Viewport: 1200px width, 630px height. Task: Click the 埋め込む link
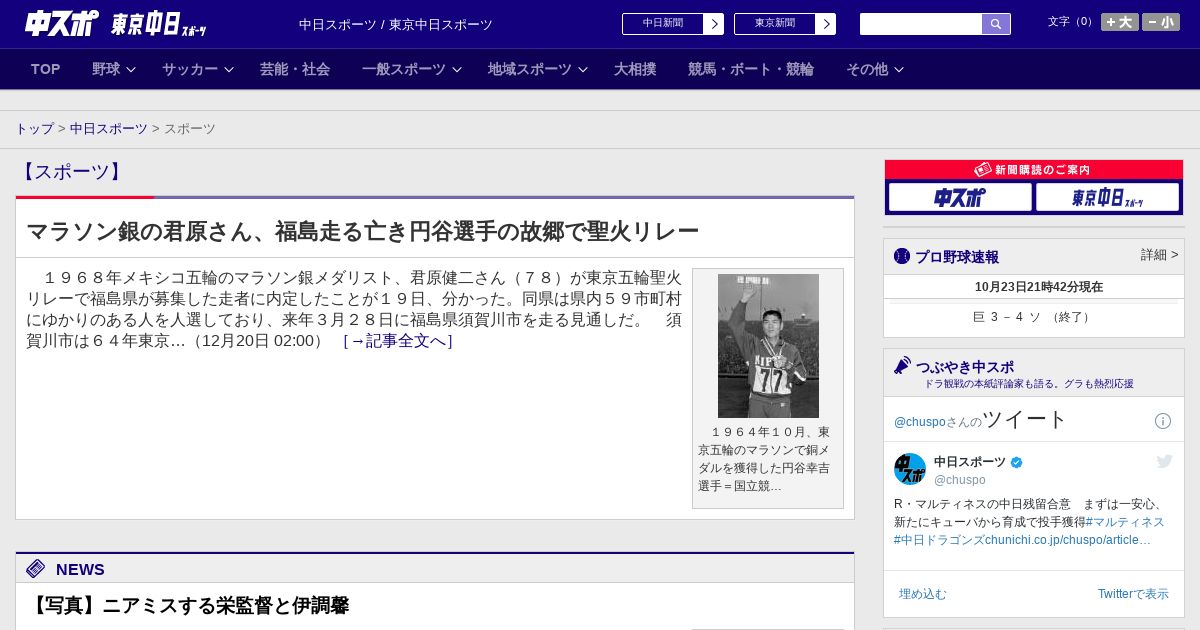coord(922,594)
